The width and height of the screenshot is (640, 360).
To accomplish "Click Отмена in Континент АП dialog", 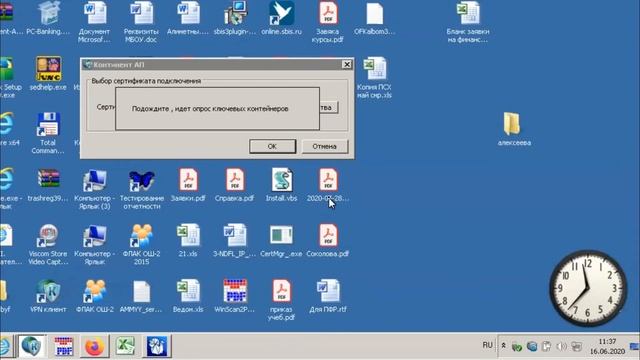I will pos(324,146).
